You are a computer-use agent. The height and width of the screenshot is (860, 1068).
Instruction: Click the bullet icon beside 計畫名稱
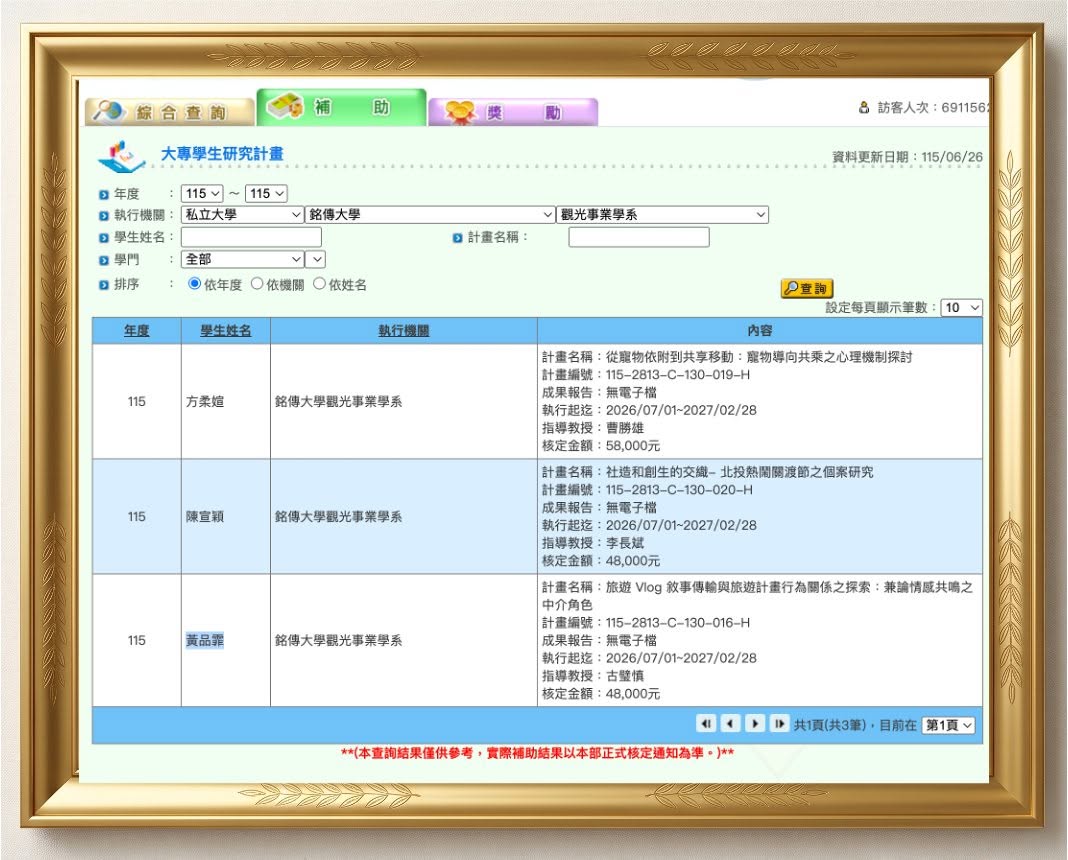pyautogui.click(x=458, y=238)
